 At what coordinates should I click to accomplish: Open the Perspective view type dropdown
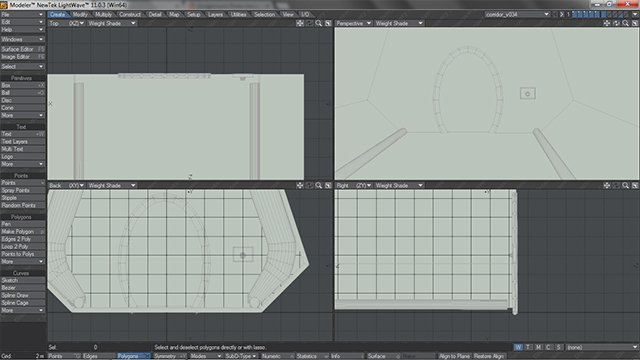[x=353, y=23]
